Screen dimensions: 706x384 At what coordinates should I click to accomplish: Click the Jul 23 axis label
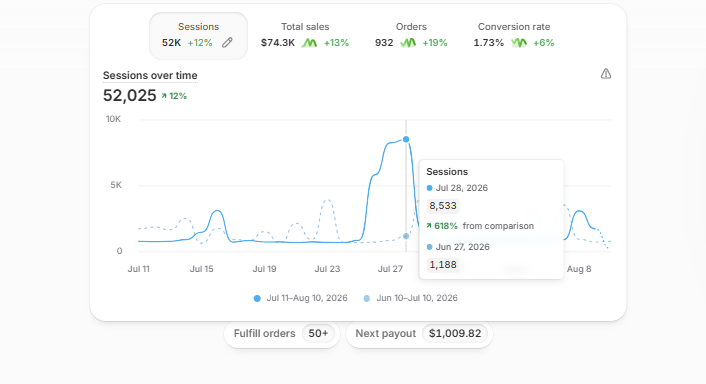pyautogui.click(x=327, y=269)
